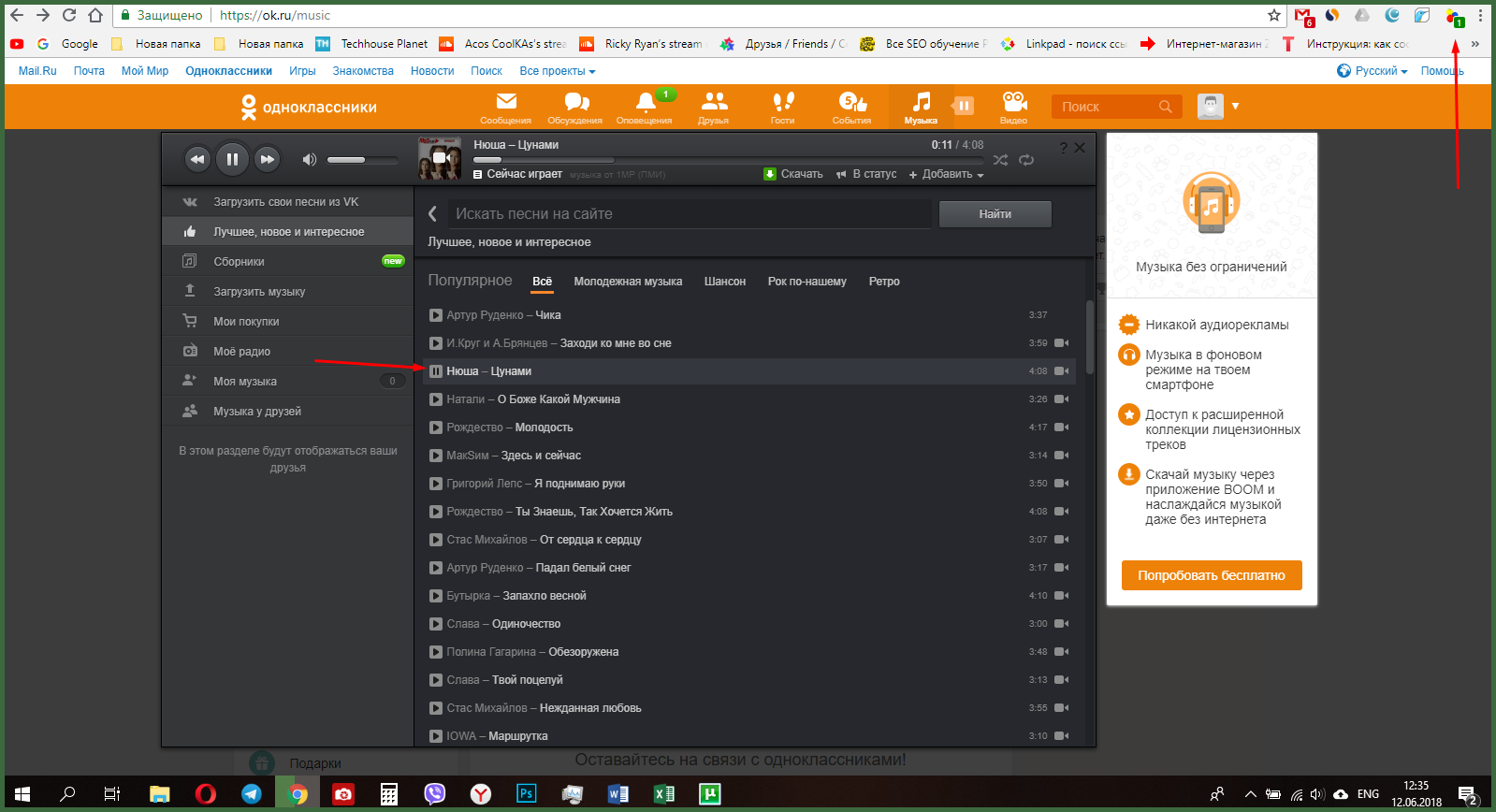
Task: Open Загрузить музыку in sidebar
Action: click(x=287, y=292)
